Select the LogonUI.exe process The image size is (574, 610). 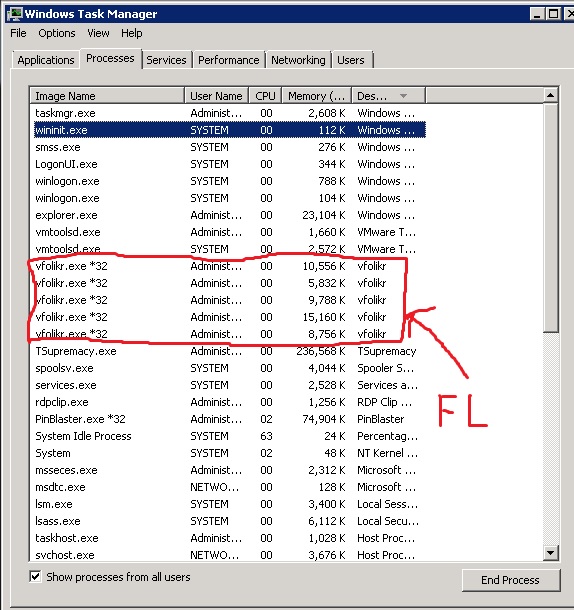coord(228,164)
